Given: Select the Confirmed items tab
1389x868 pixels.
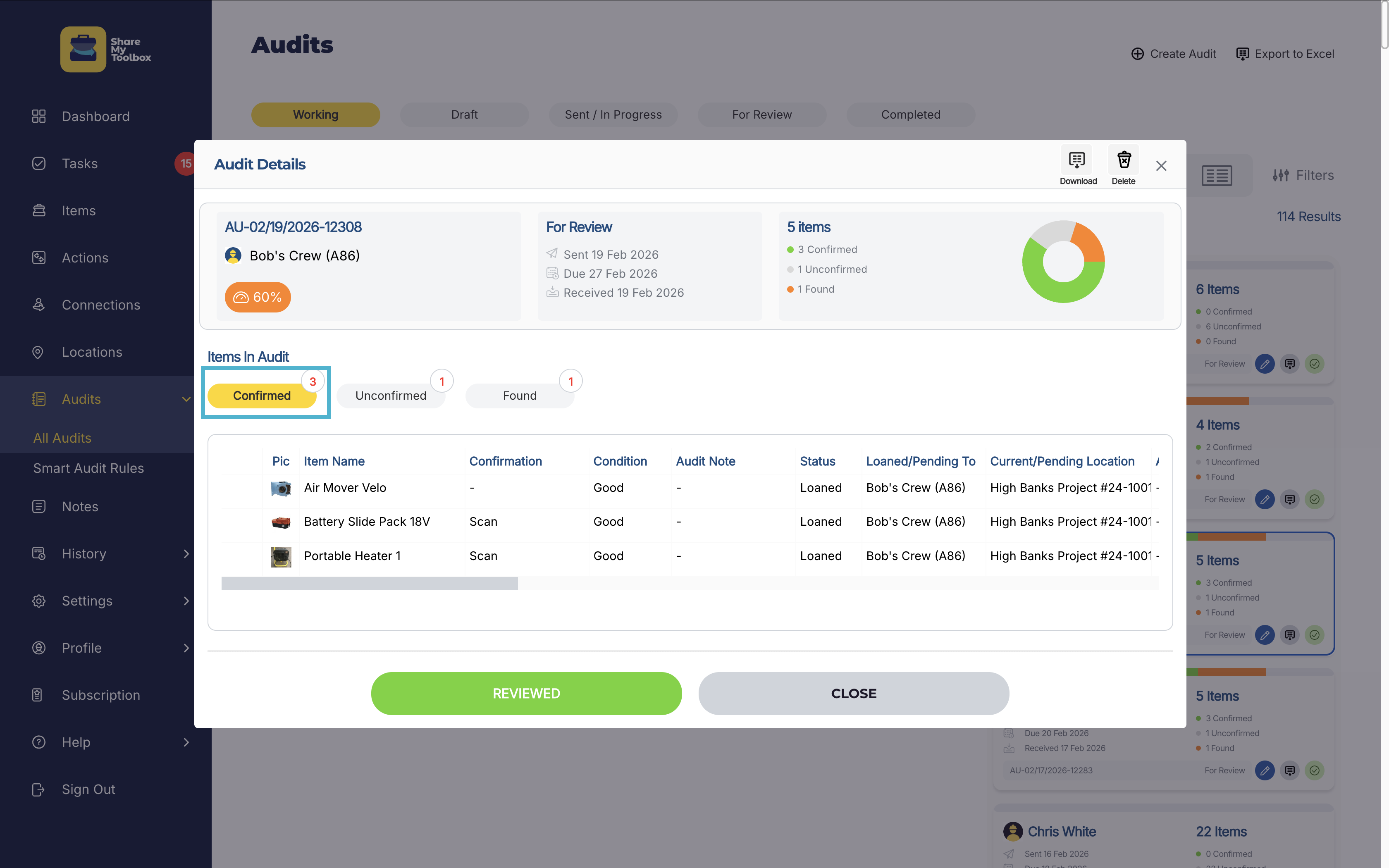Looking at the screenshot, I should click(x=262, y=396).
